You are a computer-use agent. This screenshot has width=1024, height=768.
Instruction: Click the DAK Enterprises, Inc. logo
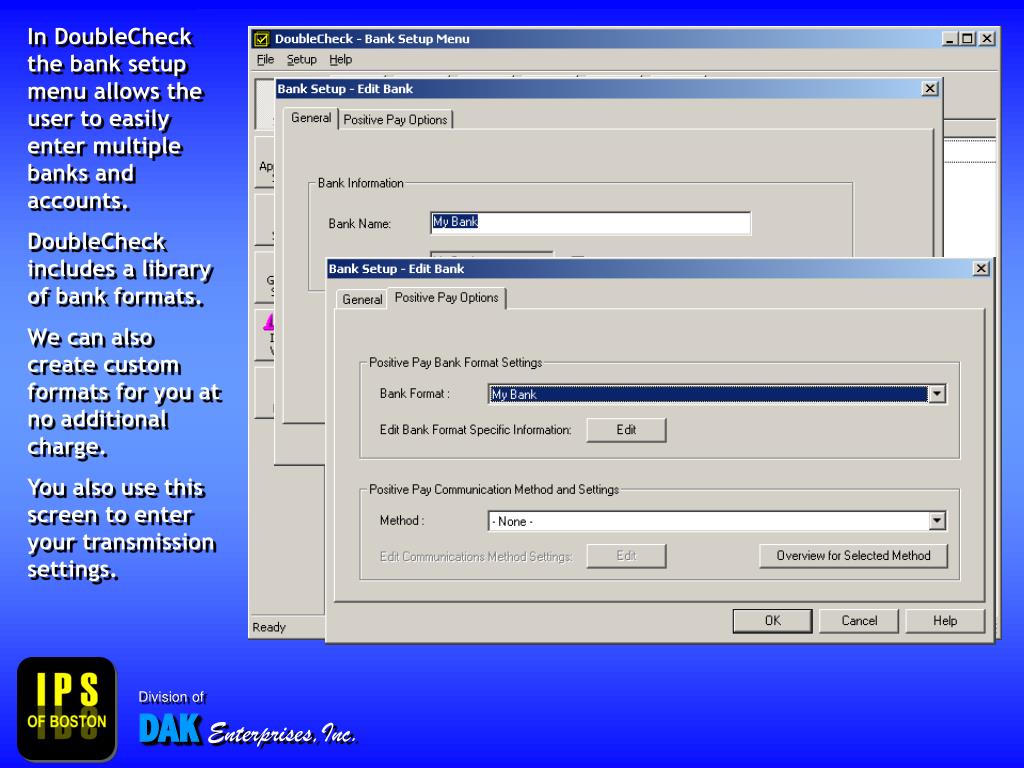pyautogui.click(x=247, y=729)
